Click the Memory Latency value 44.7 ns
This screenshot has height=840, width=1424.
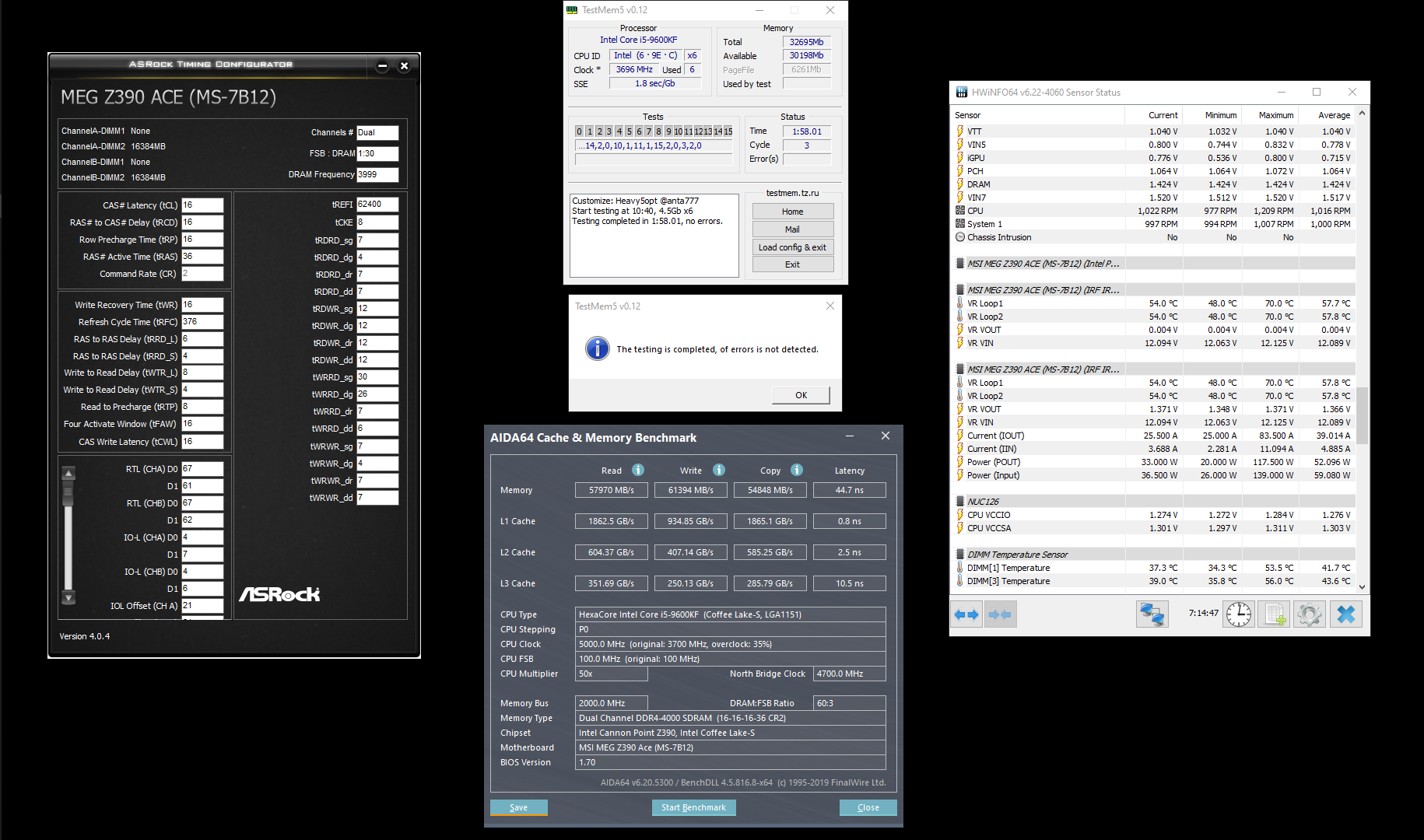(850, 490)
